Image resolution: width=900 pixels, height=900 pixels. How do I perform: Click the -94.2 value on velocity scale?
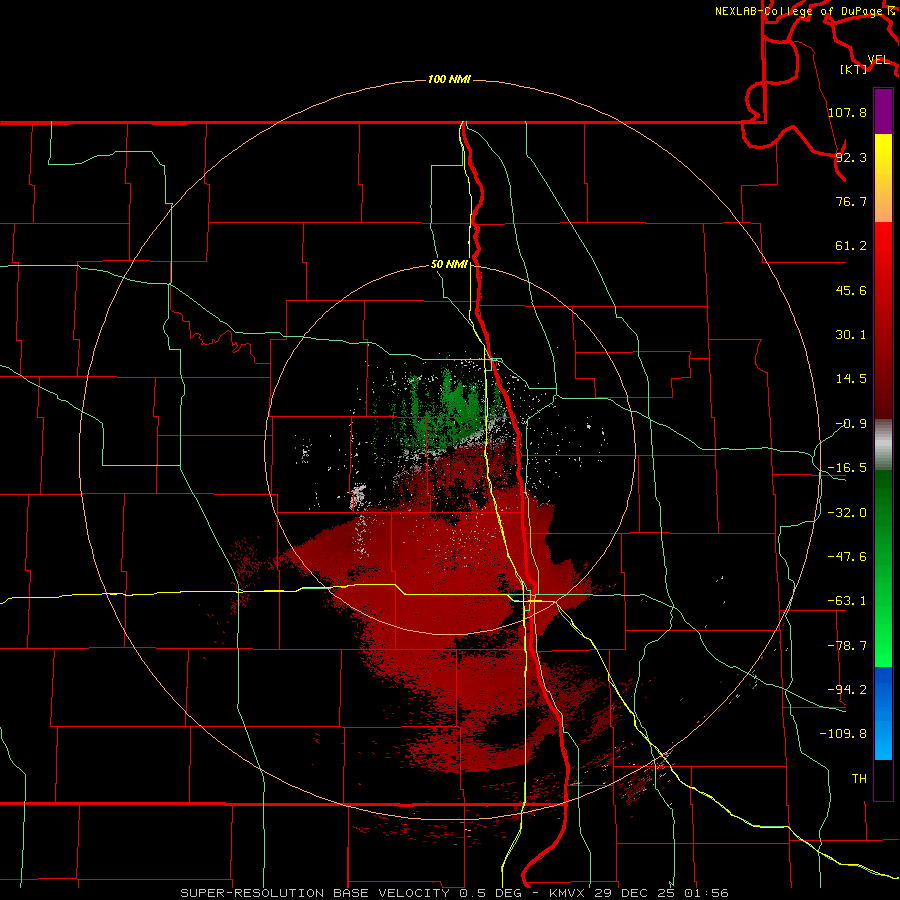pyautogui.click(x=847, y=690)
